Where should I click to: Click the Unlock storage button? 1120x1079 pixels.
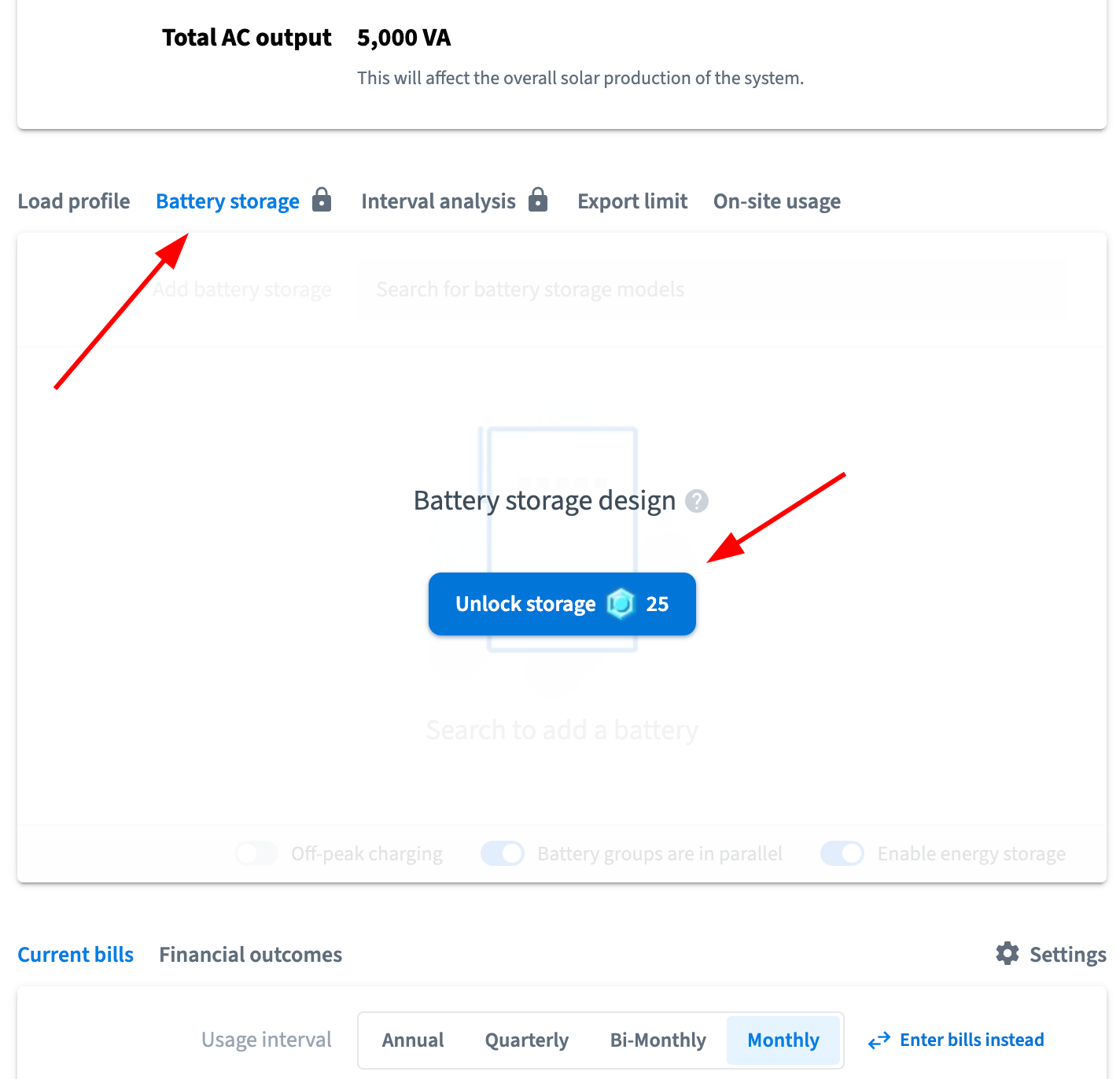click(x=562, y=604)
